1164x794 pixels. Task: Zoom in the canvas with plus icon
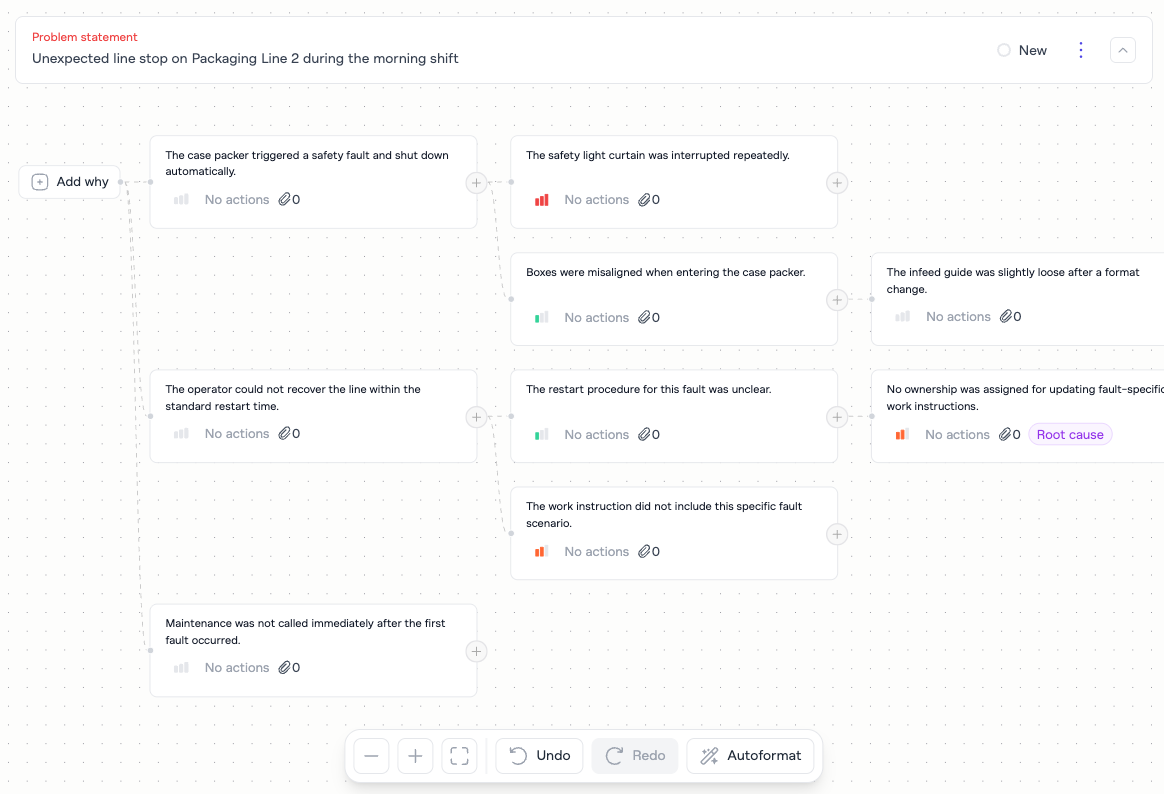coord(415,756)
